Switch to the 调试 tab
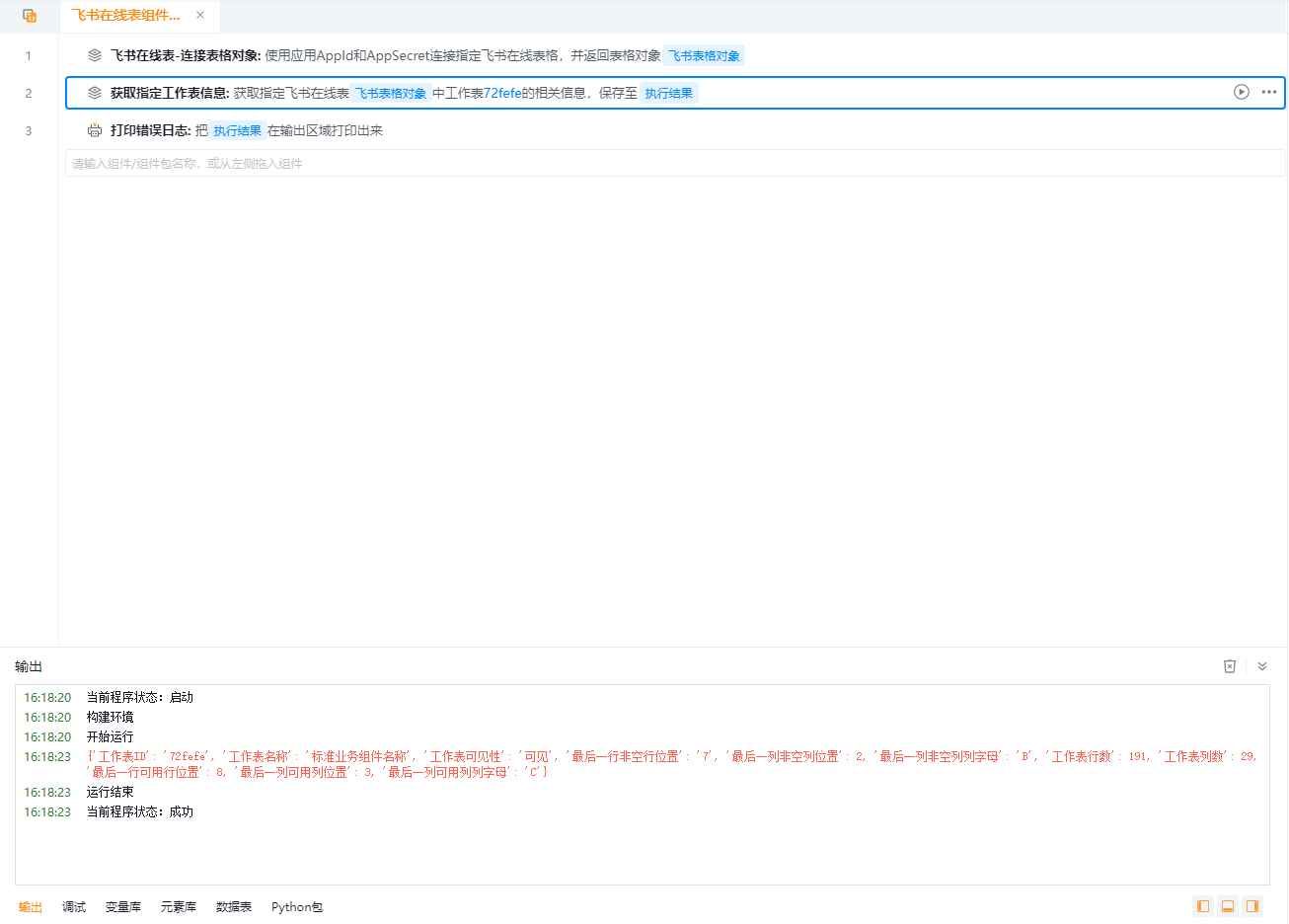1289x924 pixels. 74,906
